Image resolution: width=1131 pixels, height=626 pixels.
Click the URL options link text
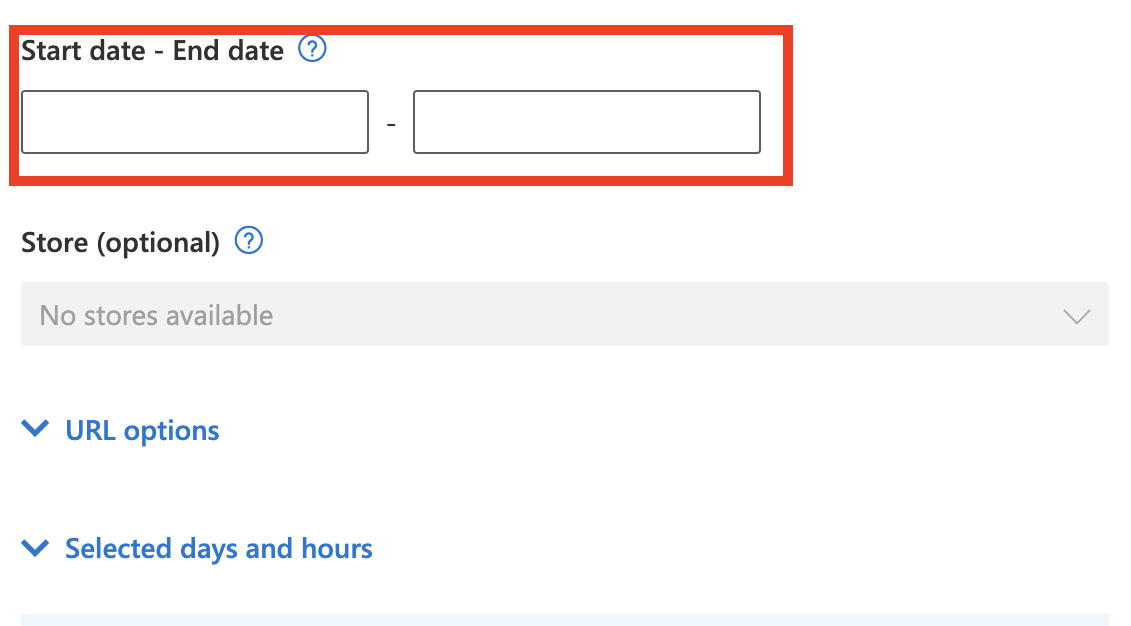142,431
